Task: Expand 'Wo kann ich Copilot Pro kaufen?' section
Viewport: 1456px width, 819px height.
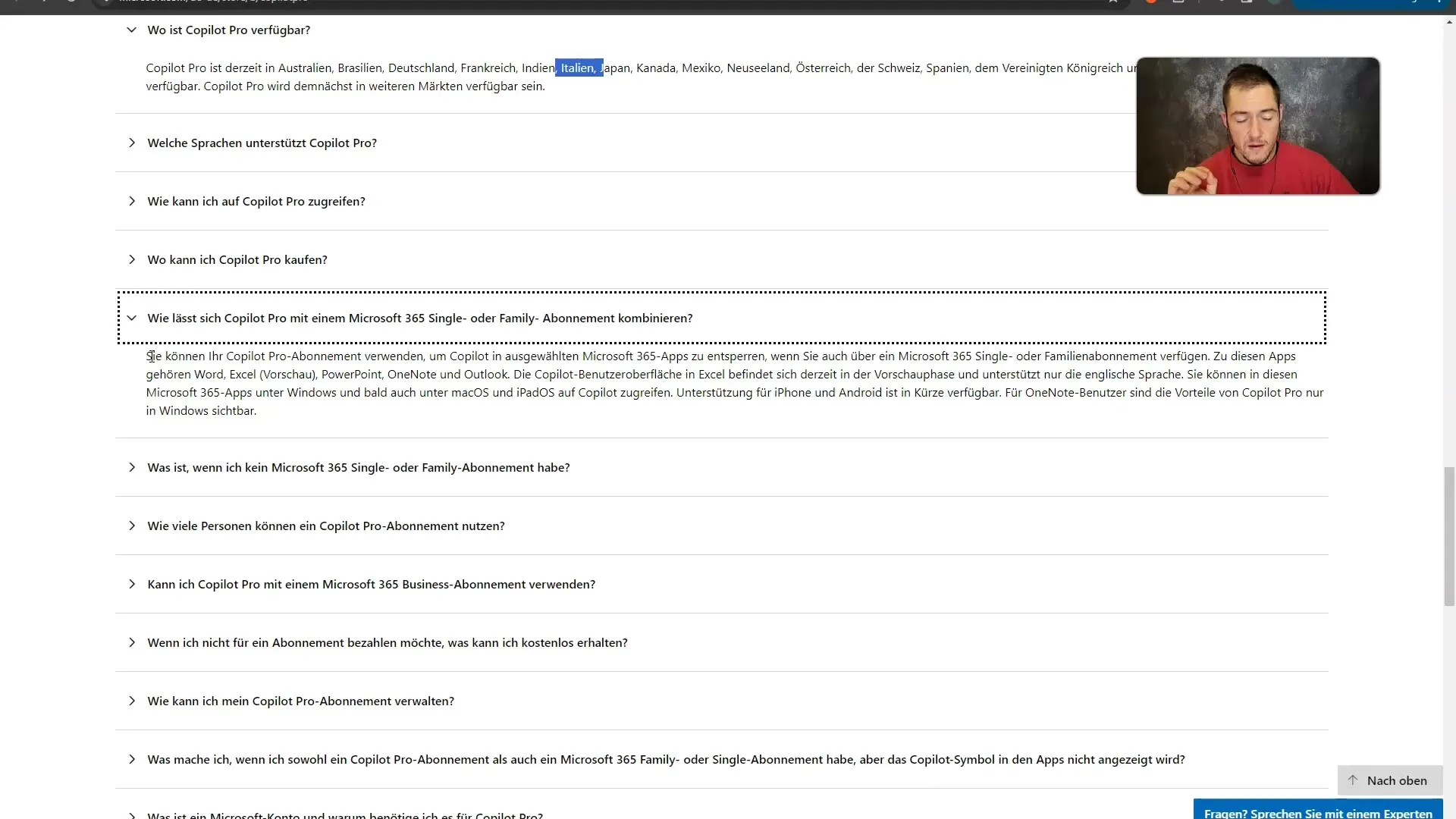Action: click(x=131, y=259)
